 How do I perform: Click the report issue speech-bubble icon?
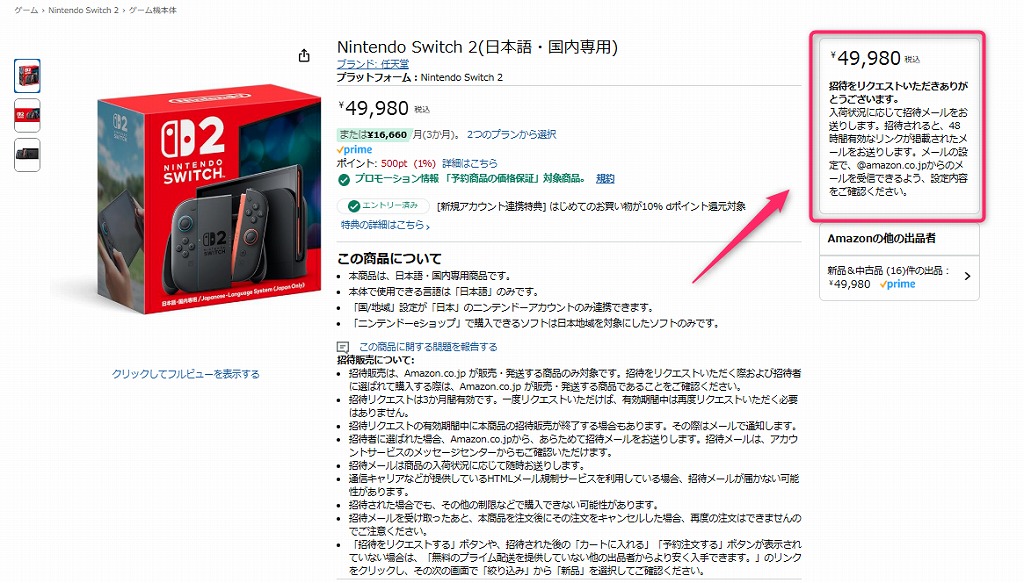point(343,347)
